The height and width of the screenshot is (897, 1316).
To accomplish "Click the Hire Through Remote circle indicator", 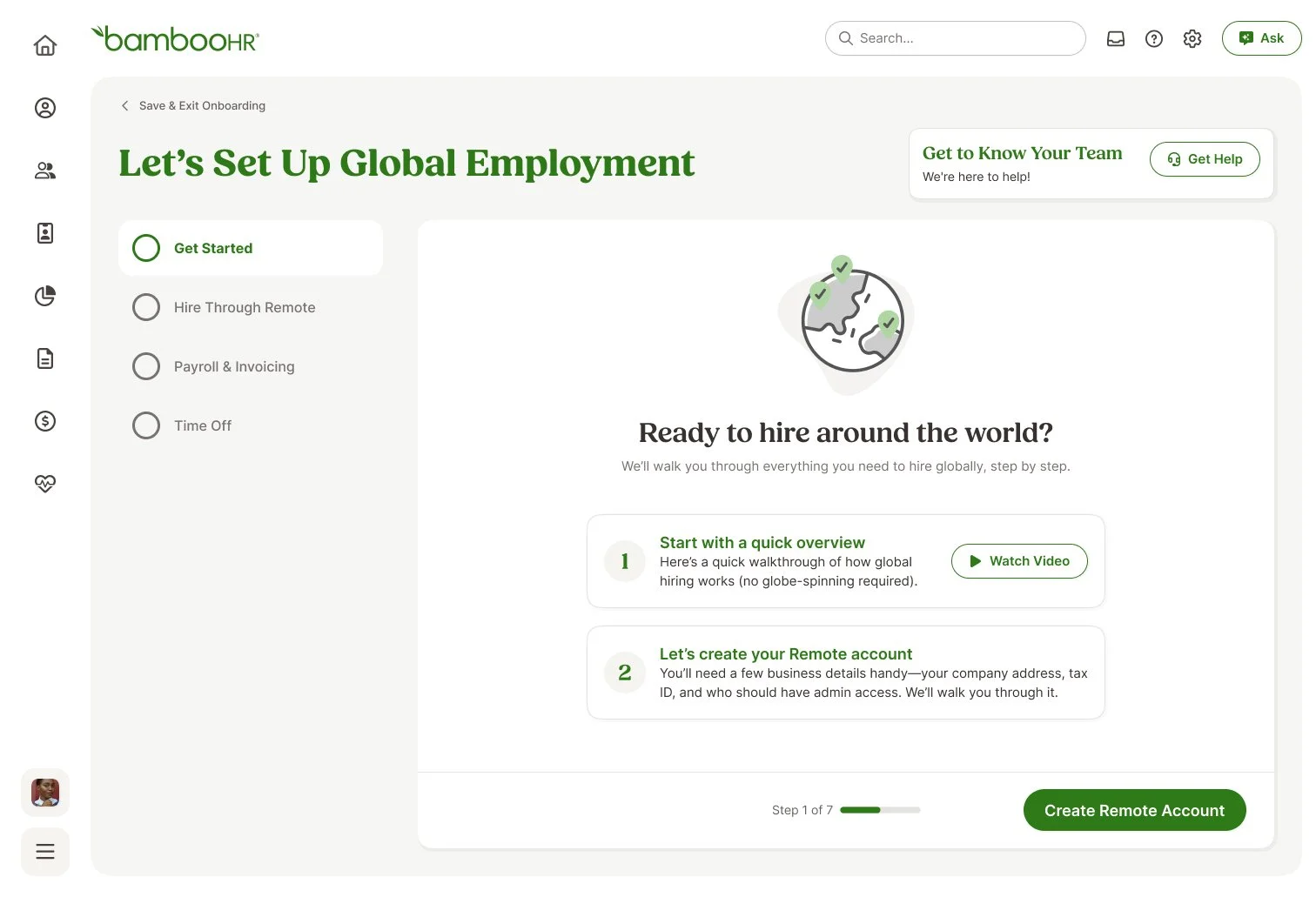I will [146, 307].
